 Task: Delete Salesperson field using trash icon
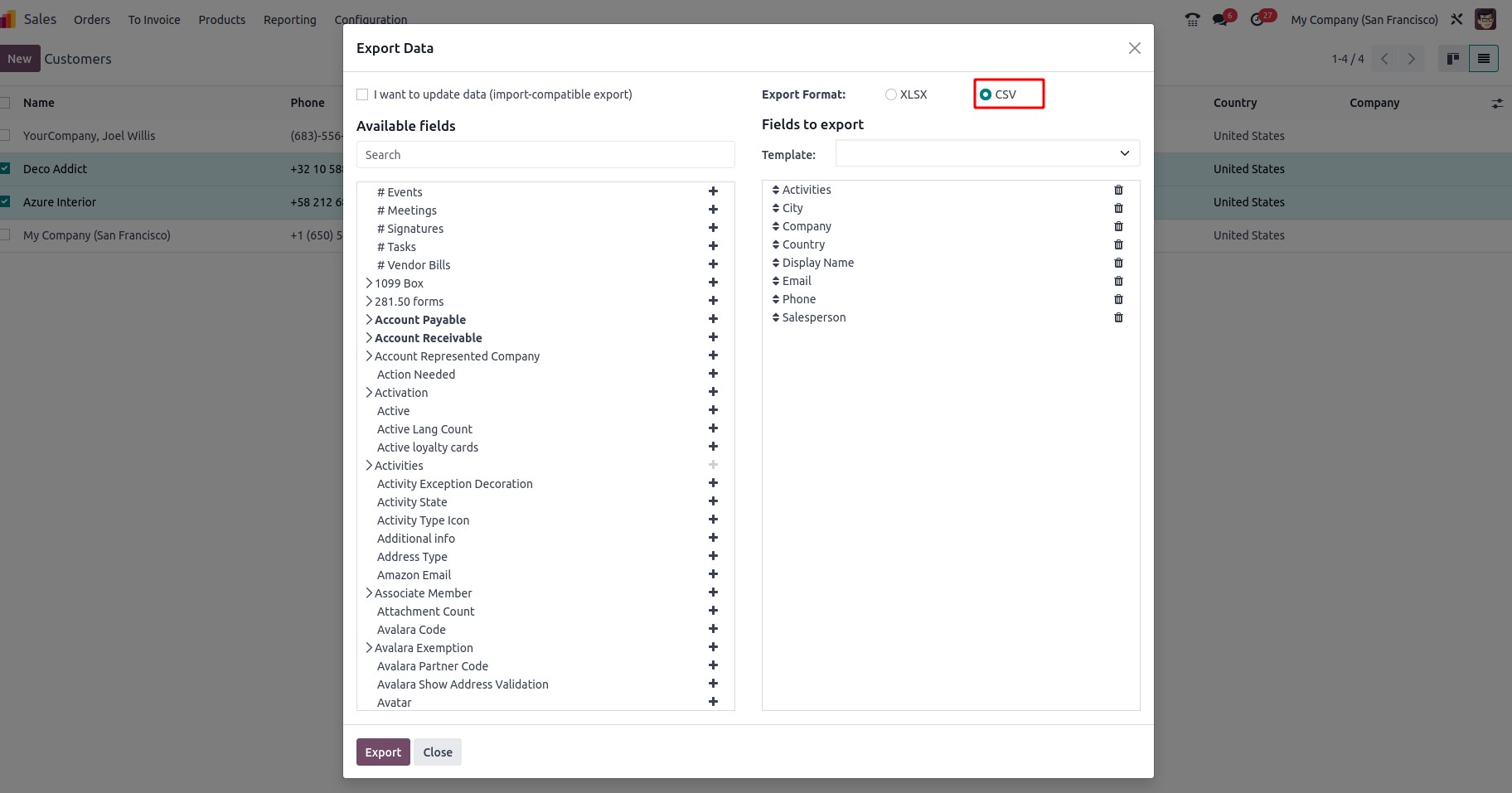(1118, 317)
